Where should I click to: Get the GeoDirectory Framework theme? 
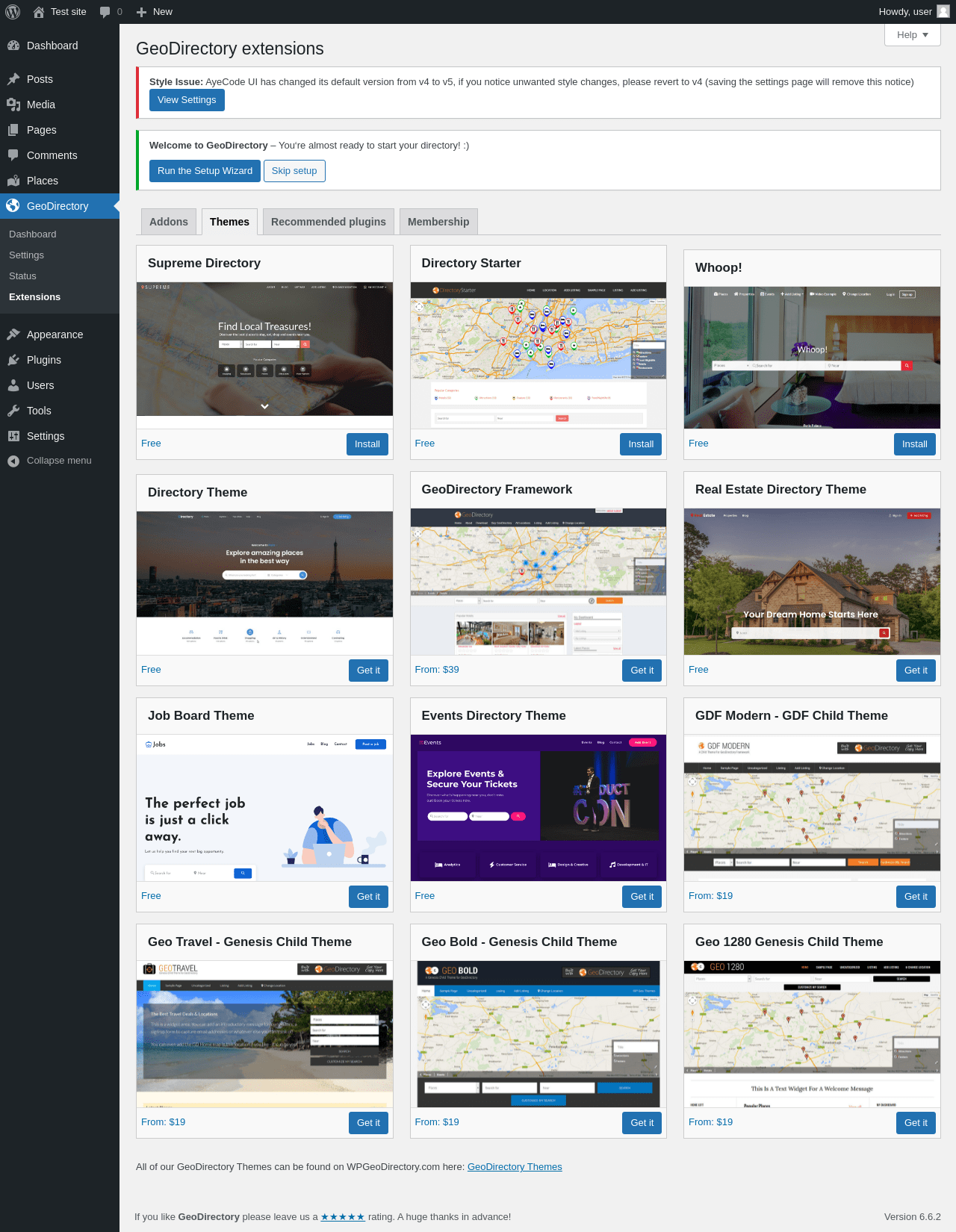click(x=642, y=671)
